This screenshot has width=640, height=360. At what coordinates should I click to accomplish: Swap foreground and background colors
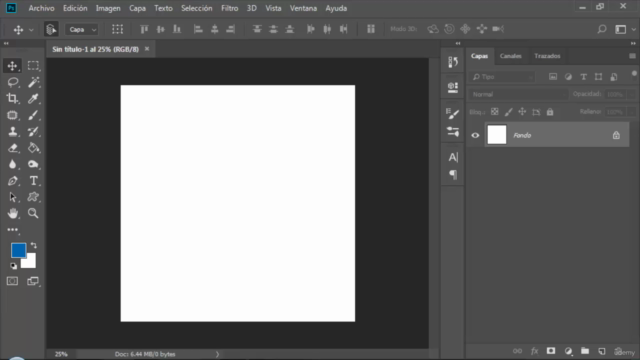pos(33,245)
